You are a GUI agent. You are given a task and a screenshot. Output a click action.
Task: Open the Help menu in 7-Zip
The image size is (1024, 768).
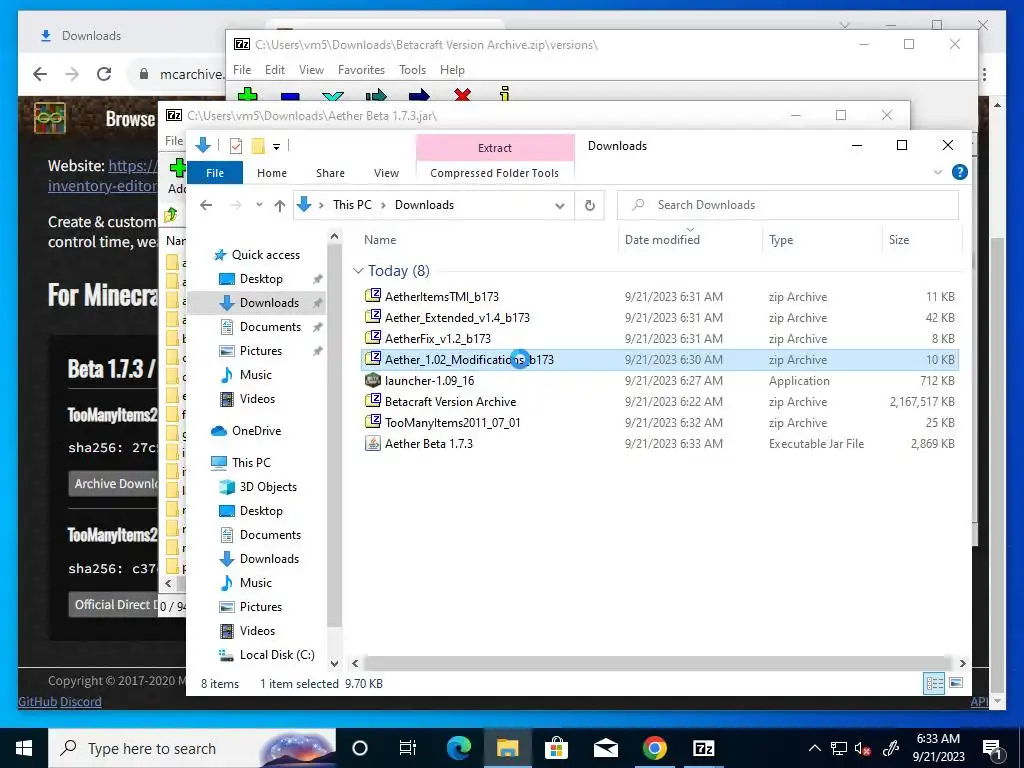pyautogui.click(x=452, y=70)
